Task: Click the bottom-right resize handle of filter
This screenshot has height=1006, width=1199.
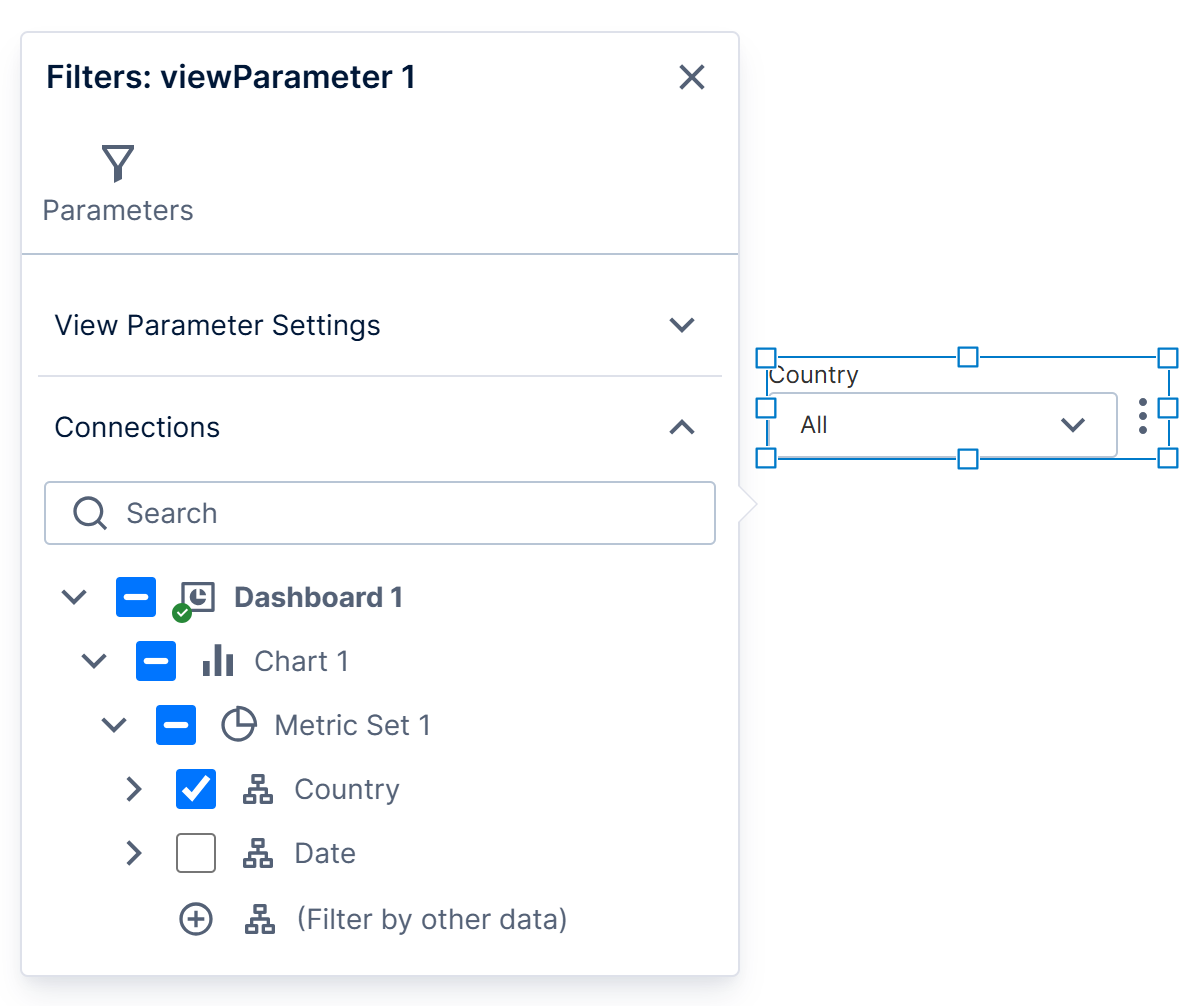Action: pyautogui.click(x=1168, y=458)
